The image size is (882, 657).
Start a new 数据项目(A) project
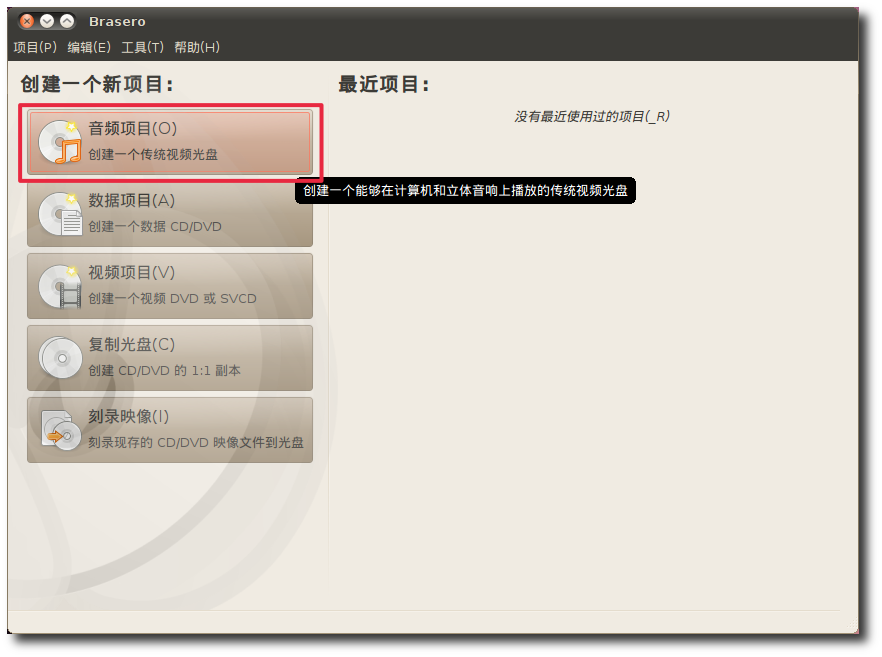tap(170, 214)
